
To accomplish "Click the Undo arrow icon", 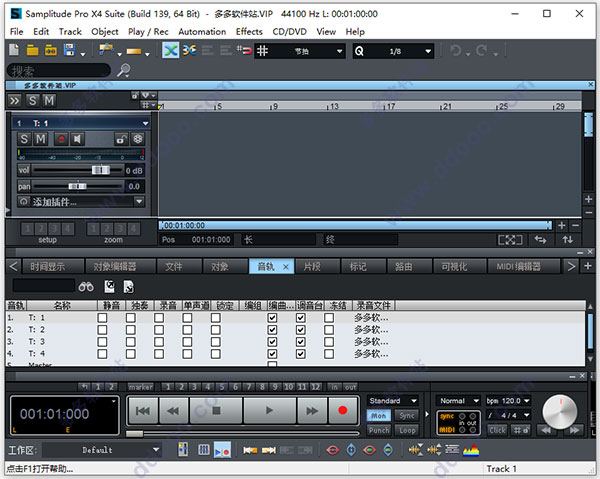I will coord(456,50).
